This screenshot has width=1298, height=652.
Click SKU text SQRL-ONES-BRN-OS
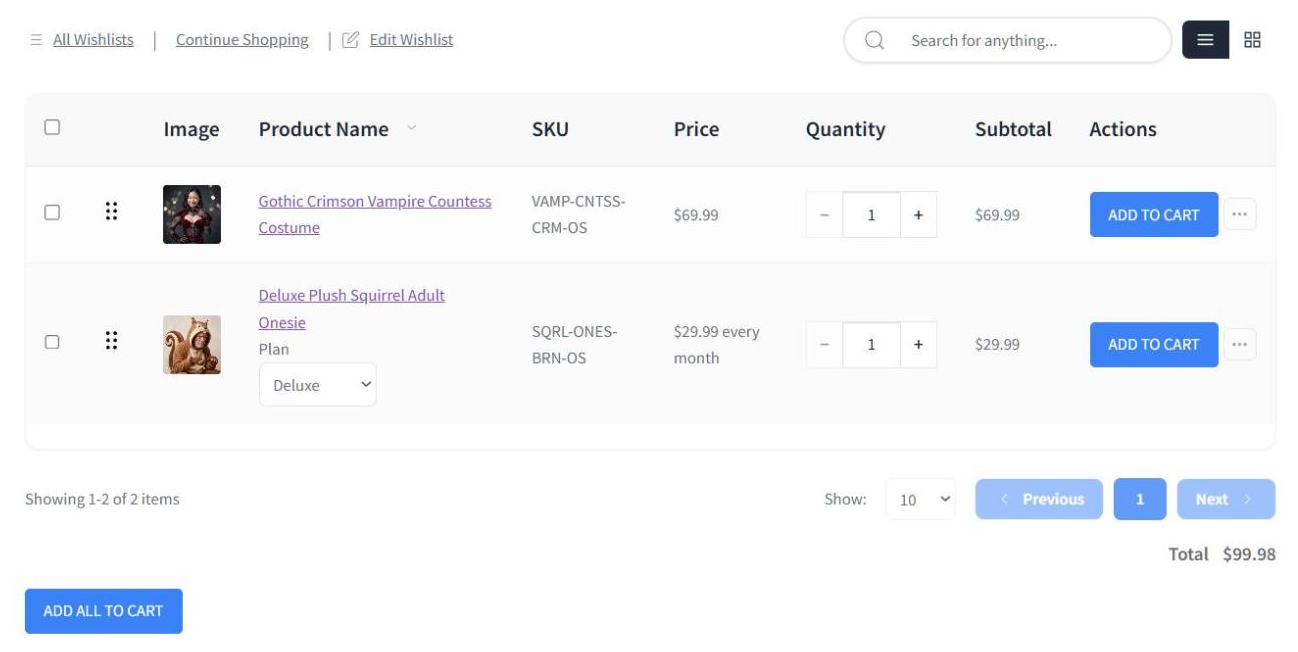tap(575, 344)
